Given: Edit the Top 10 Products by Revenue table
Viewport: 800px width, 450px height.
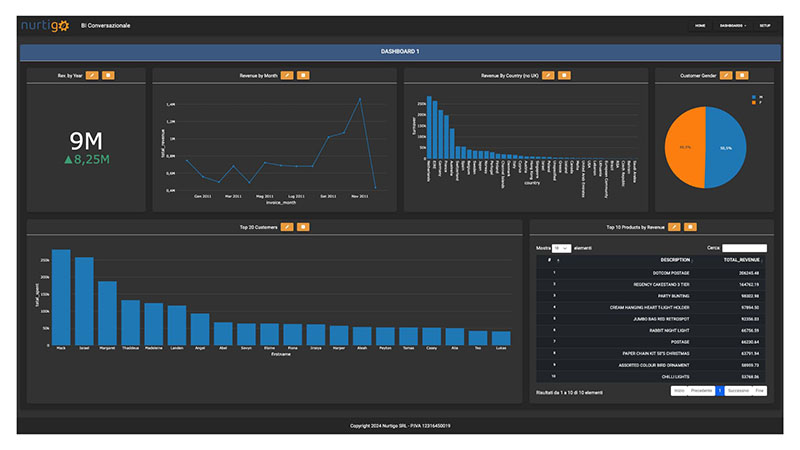Looking at the screenshot, I should pos(674,227).
